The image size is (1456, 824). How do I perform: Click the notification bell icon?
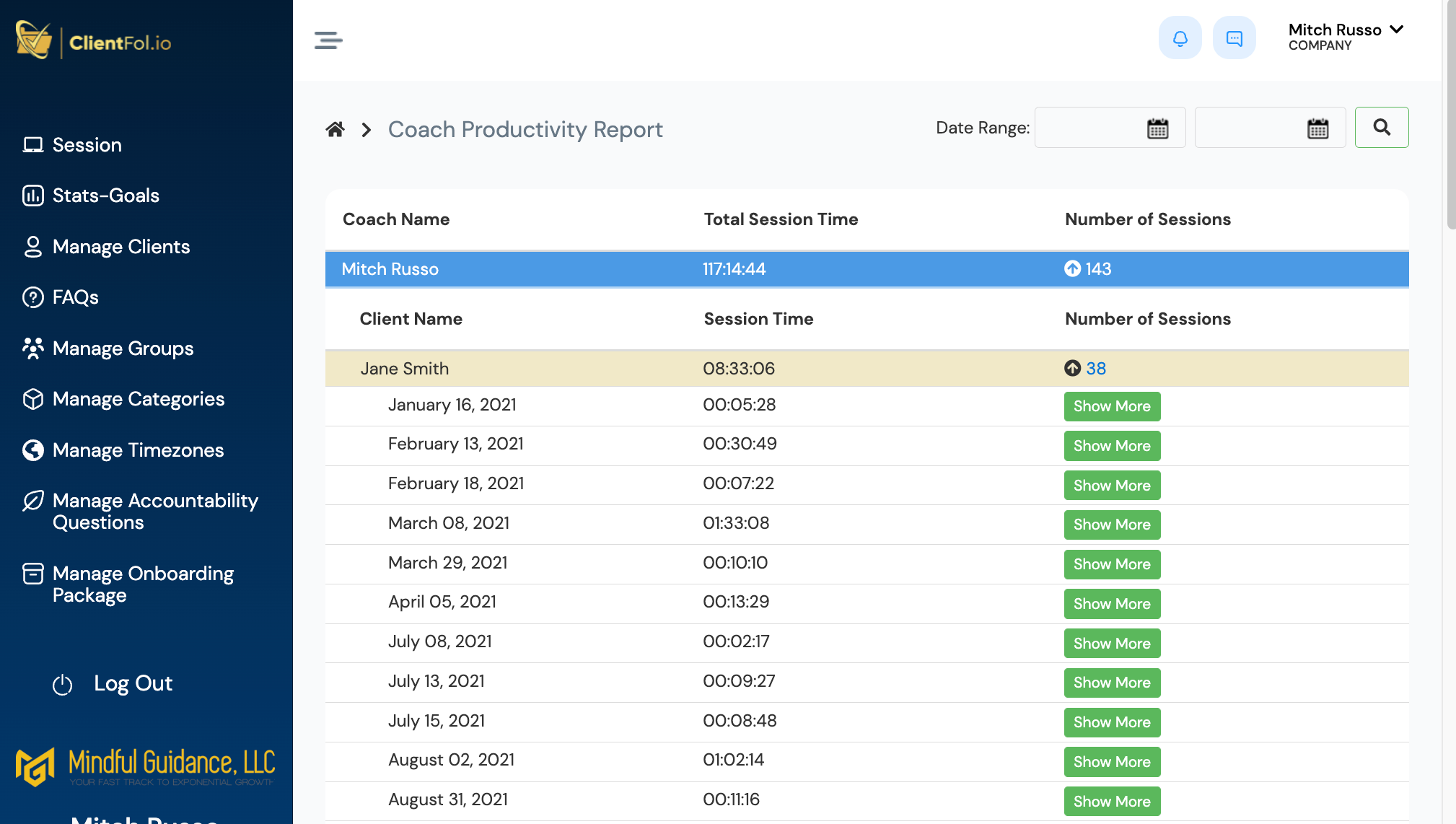click(x=1180, y=37)
